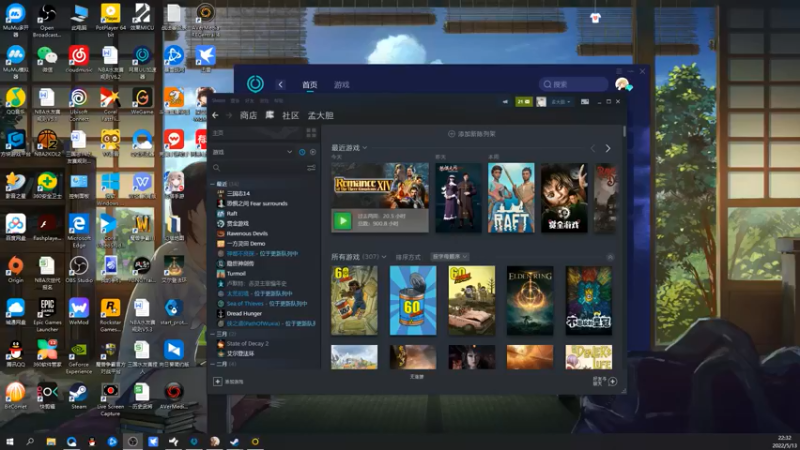This screenshot has height=450, width=800.
Task: Click the Steam icon on the taskbar
Action: point(234,441)
